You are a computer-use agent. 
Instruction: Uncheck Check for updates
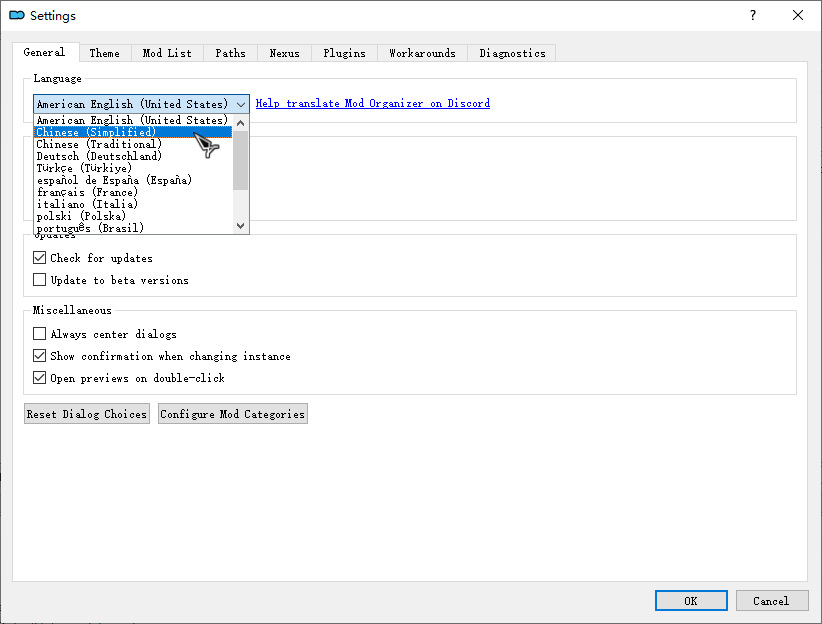(x=93, y=258)
